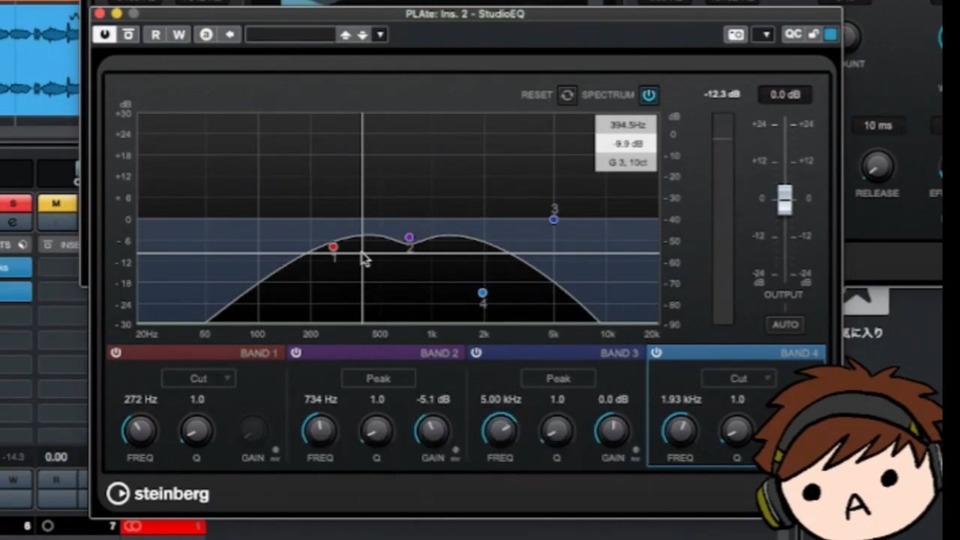Click the Band 3 Q knob
The width and height of the screenshot is (960, 540).
(556, 430)
